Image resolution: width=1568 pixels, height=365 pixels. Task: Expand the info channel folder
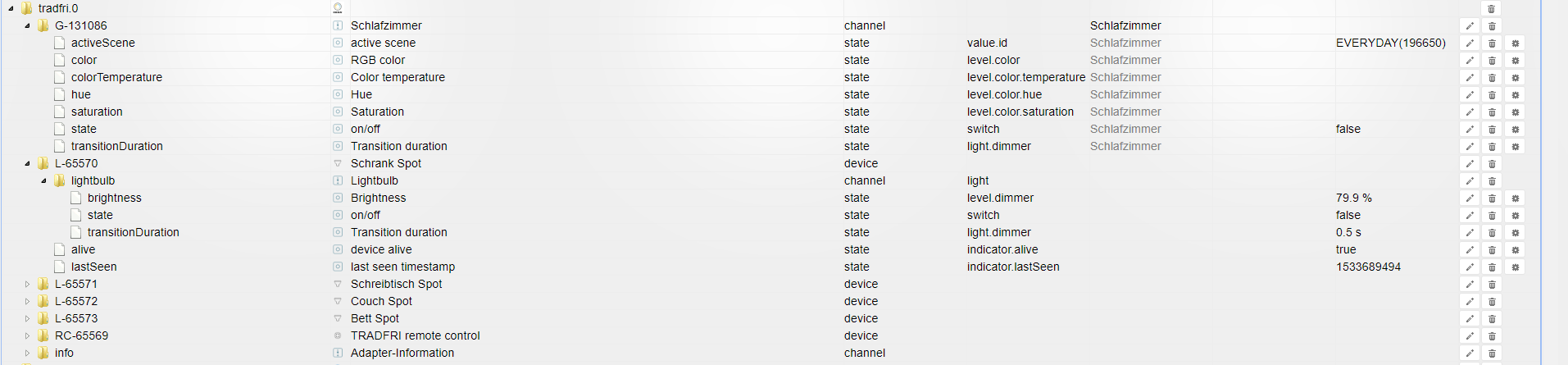tap(27, 354)
